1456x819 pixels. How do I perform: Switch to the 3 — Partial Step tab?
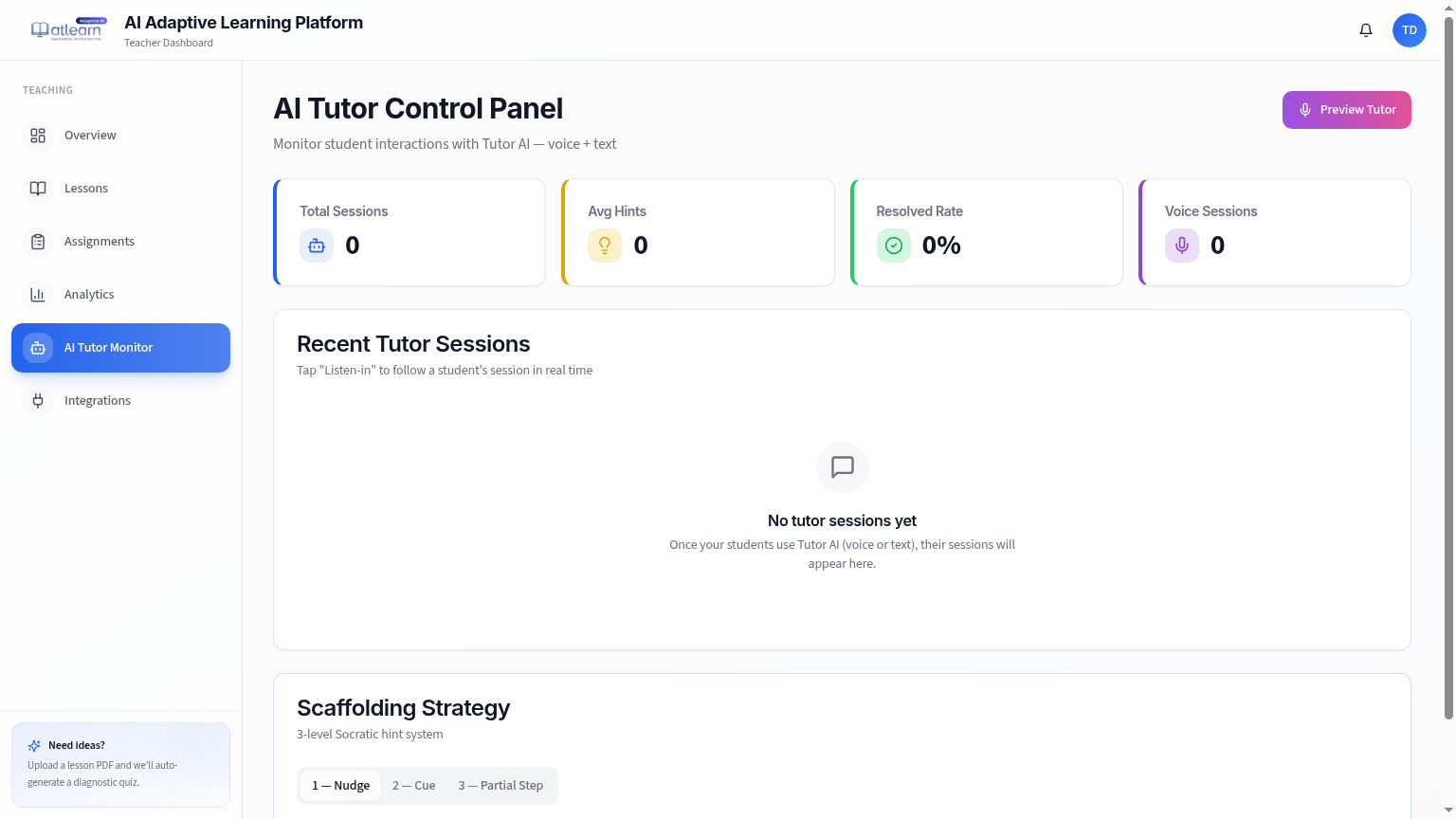point(500,786)
